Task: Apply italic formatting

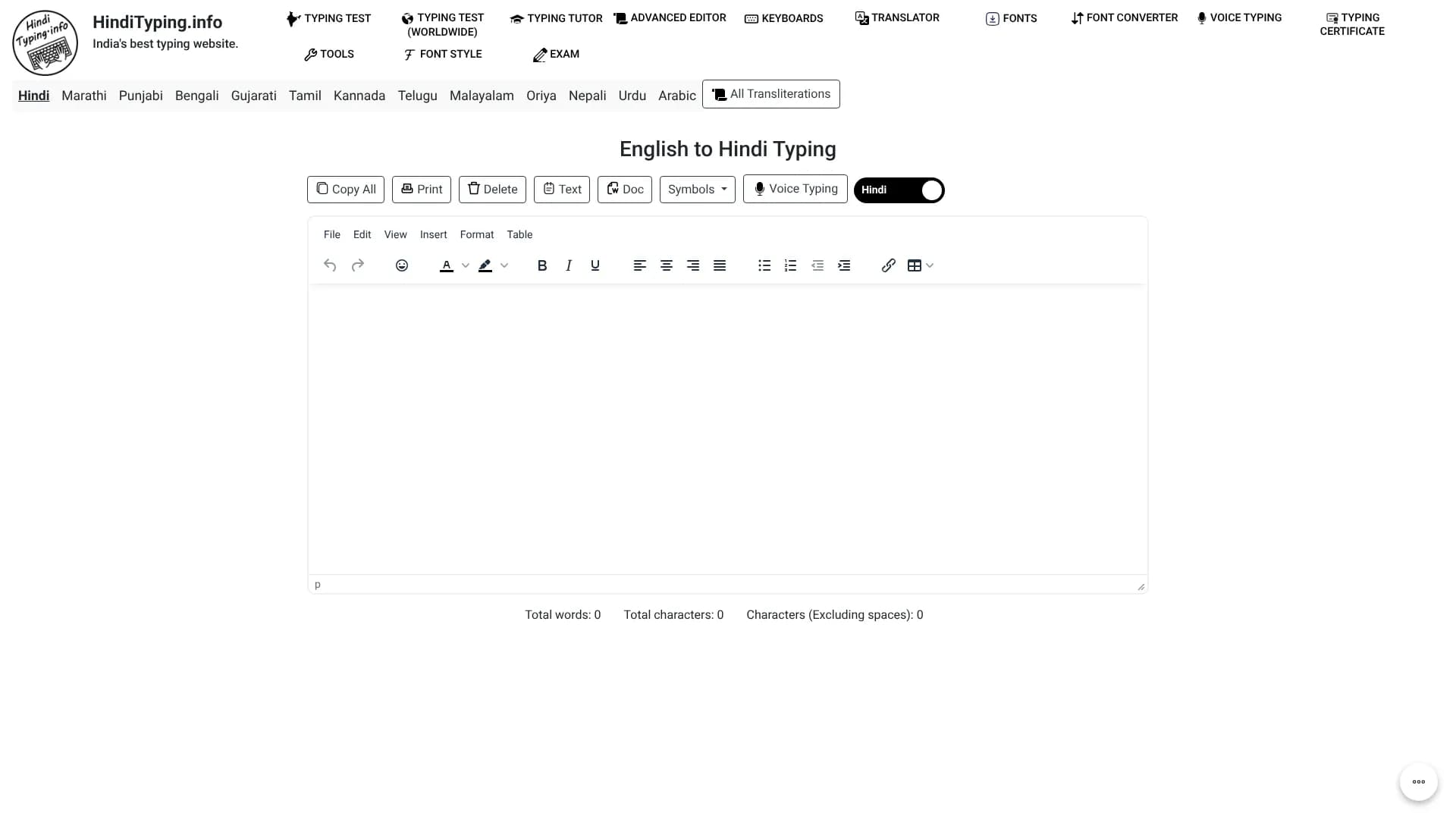Action: click(x=568, y=265)
